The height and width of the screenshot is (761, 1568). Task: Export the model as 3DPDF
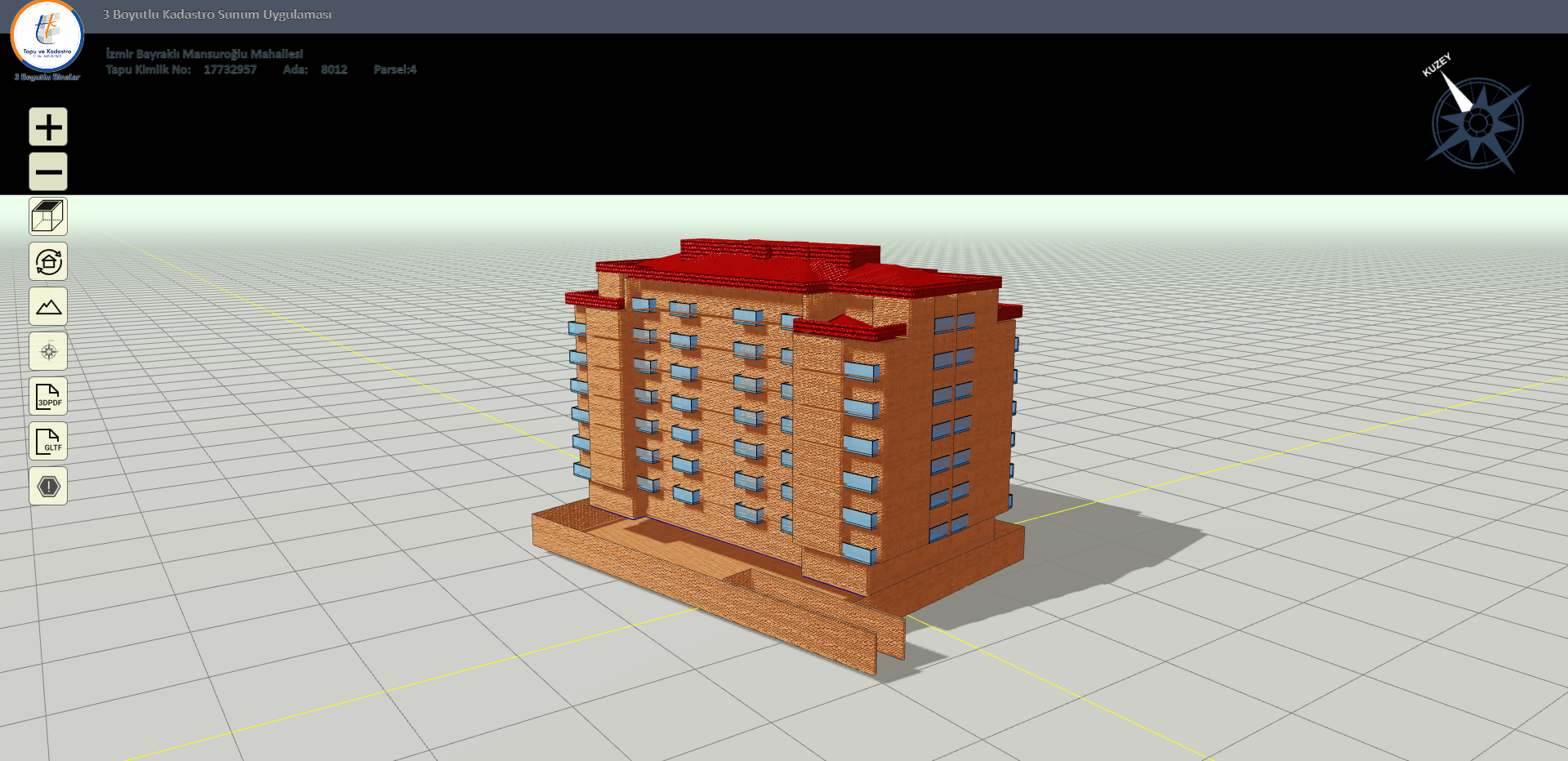coord(48,397)
